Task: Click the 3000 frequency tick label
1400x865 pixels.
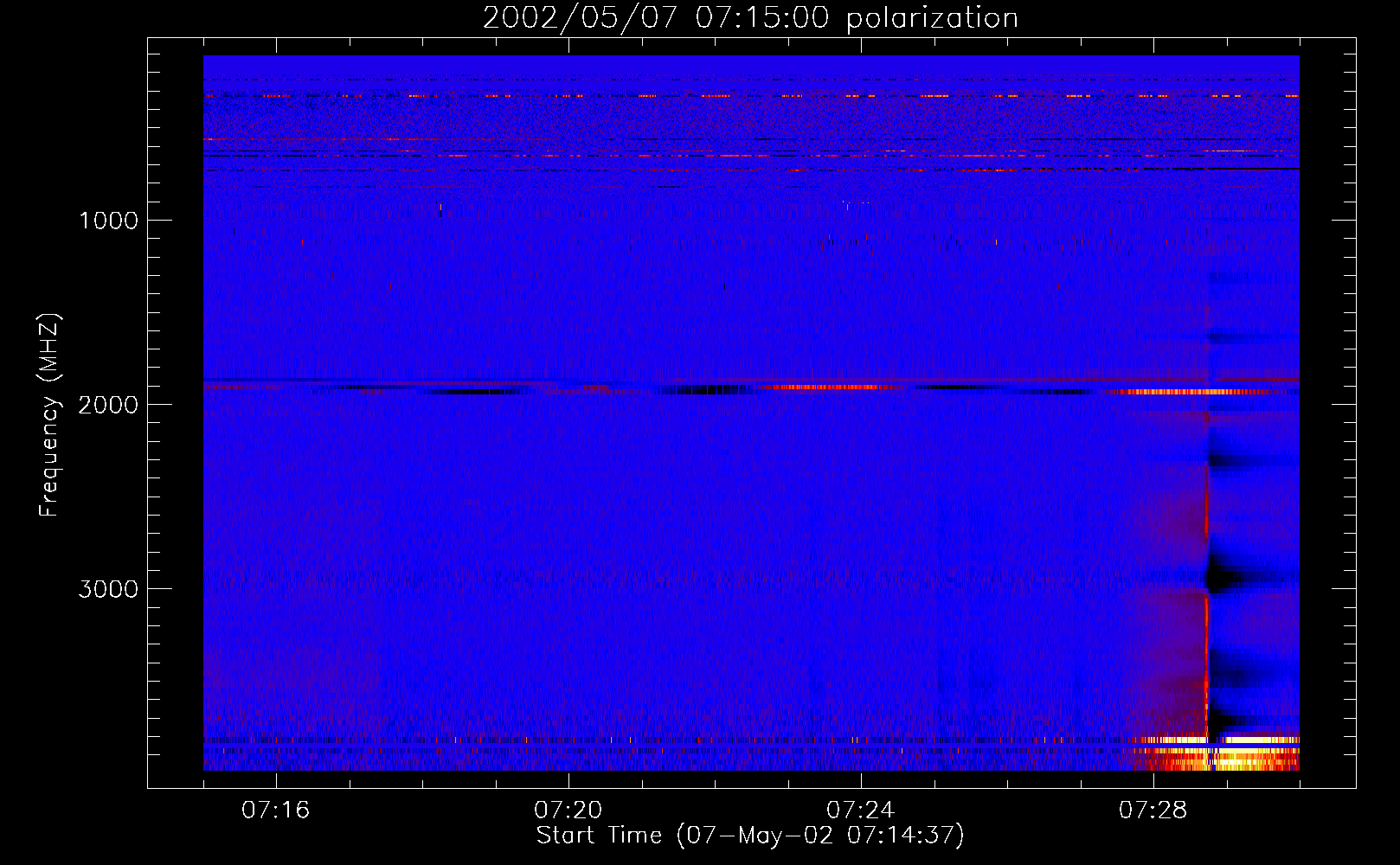Action: pos(108,589)
